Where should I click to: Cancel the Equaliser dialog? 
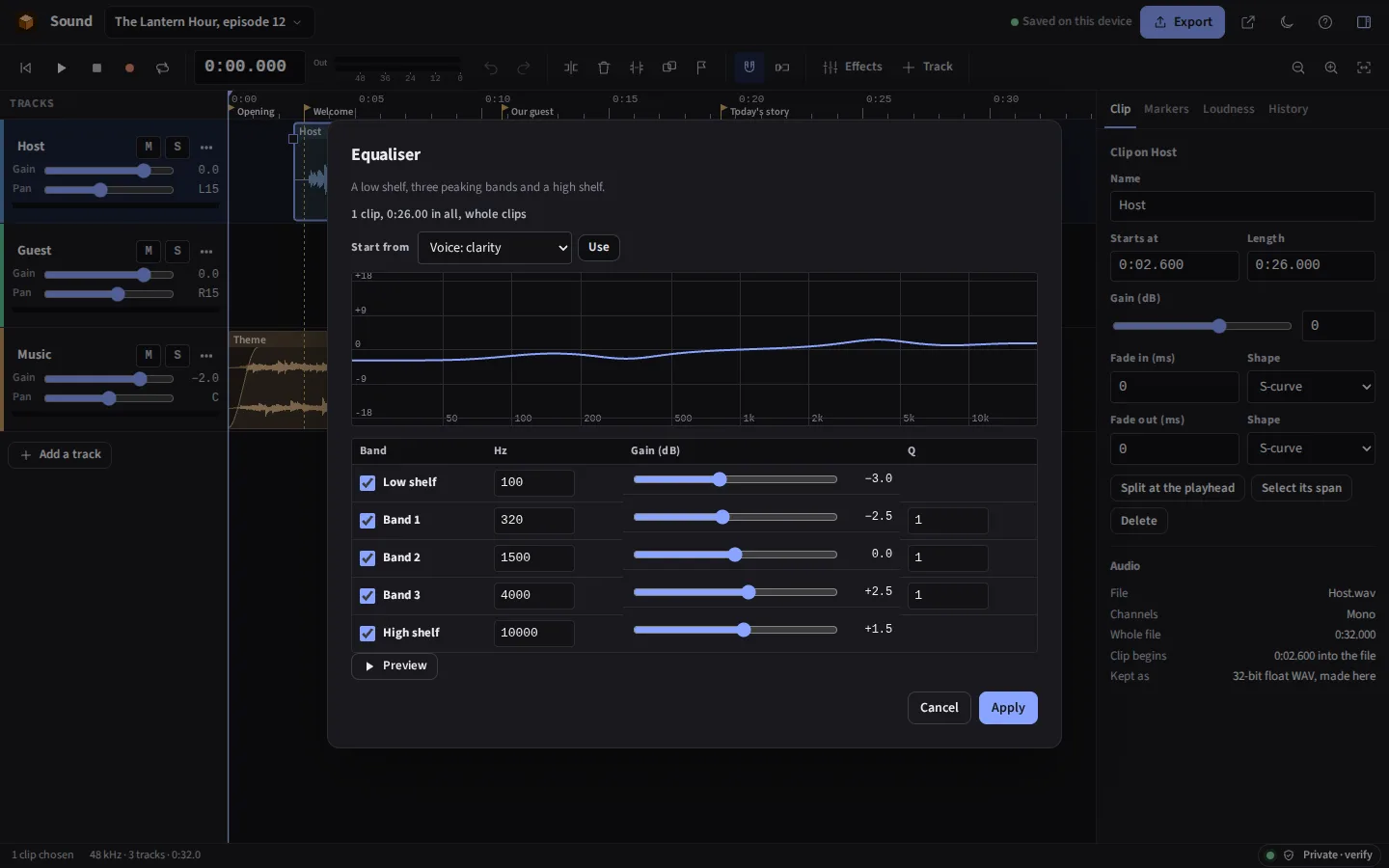point(940,708)
